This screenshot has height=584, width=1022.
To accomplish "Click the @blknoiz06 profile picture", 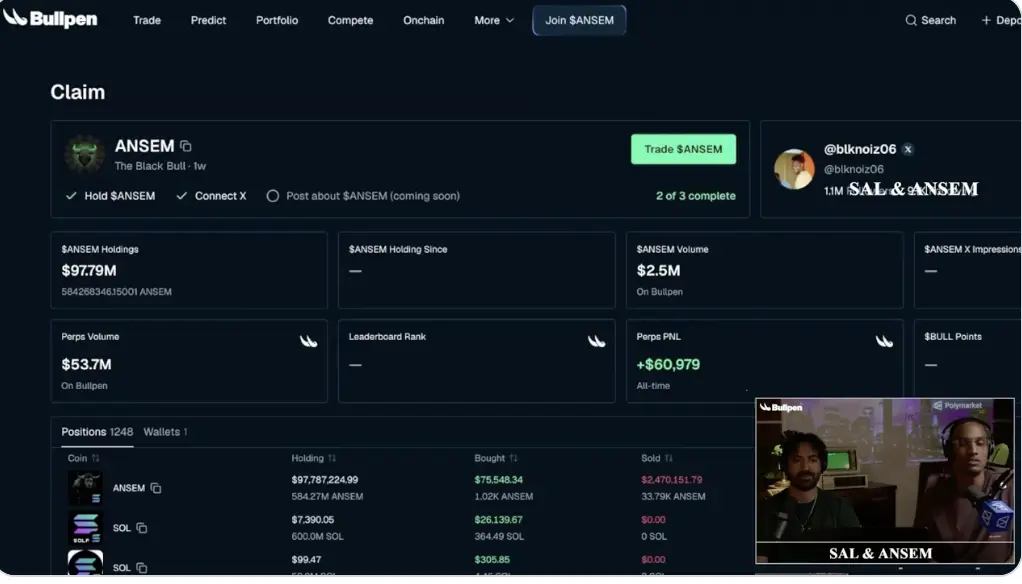I will 794,169.
